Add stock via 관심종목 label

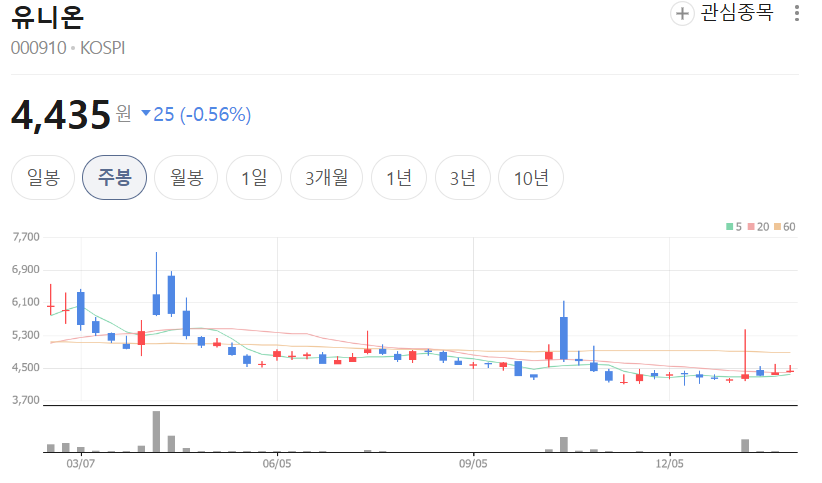pos(737,13)
